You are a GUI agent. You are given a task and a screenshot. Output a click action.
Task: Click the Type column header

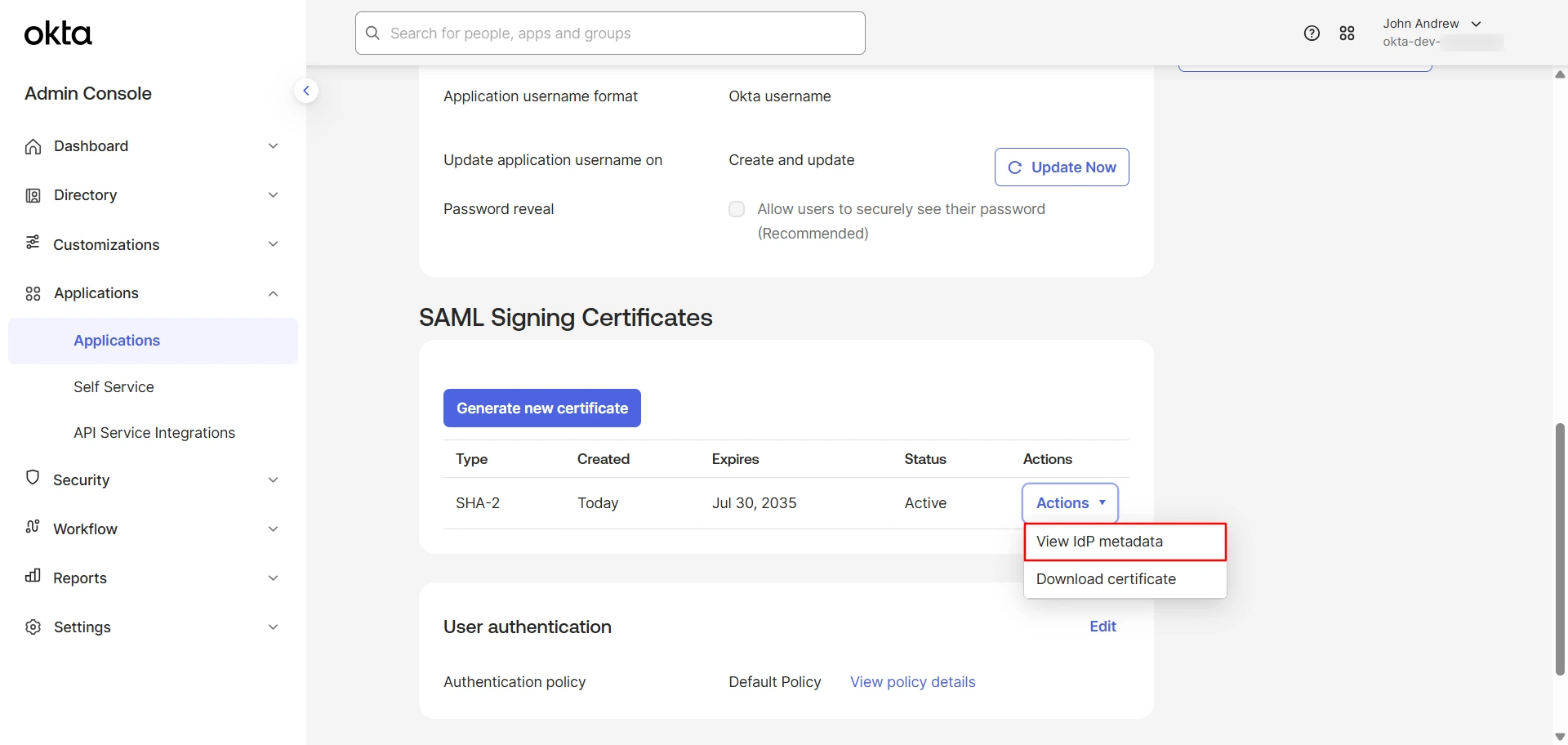[x=472, y=459]
